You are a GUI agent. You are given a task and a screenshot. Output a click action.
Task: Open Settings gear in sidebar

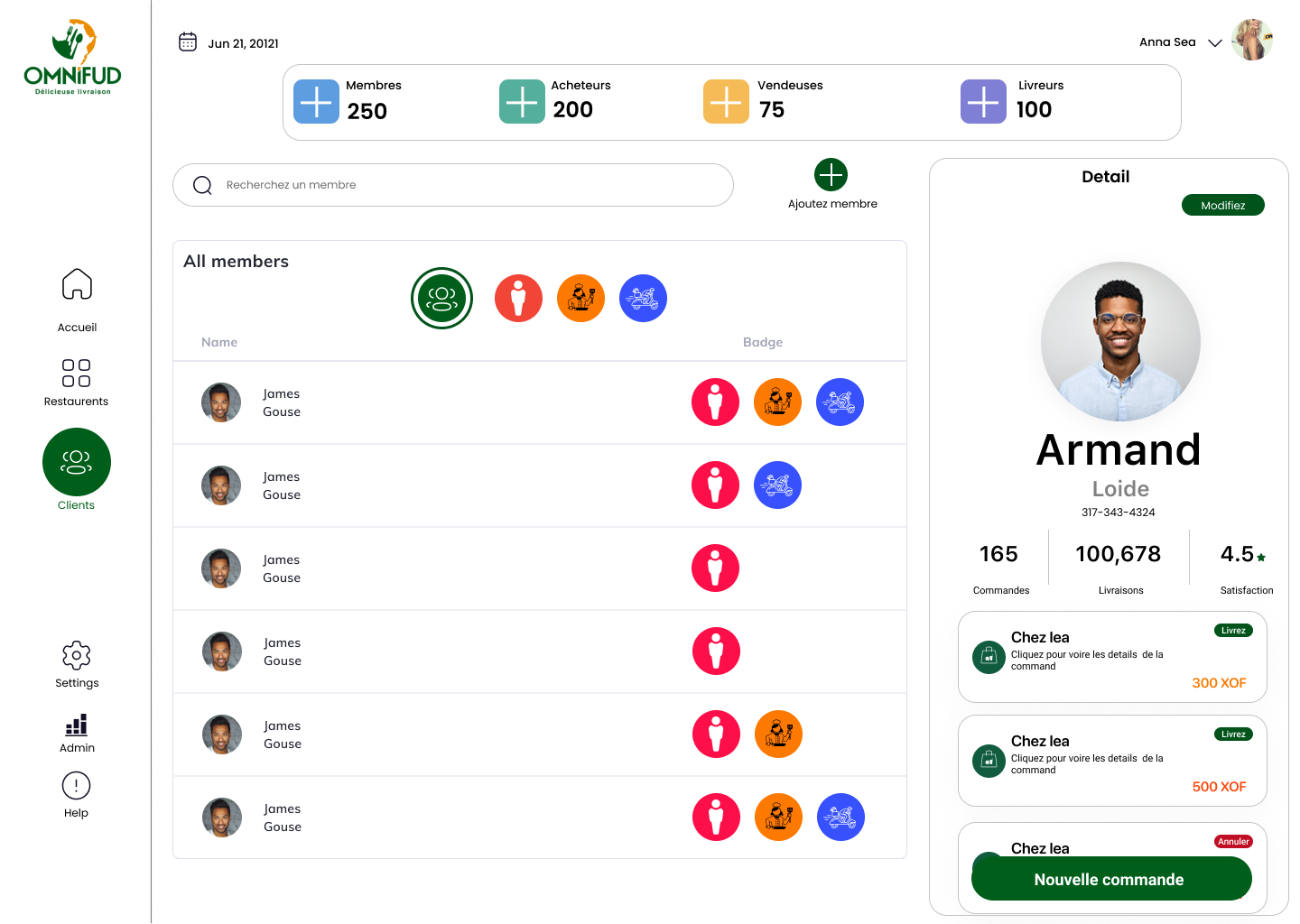pos(77,655)
